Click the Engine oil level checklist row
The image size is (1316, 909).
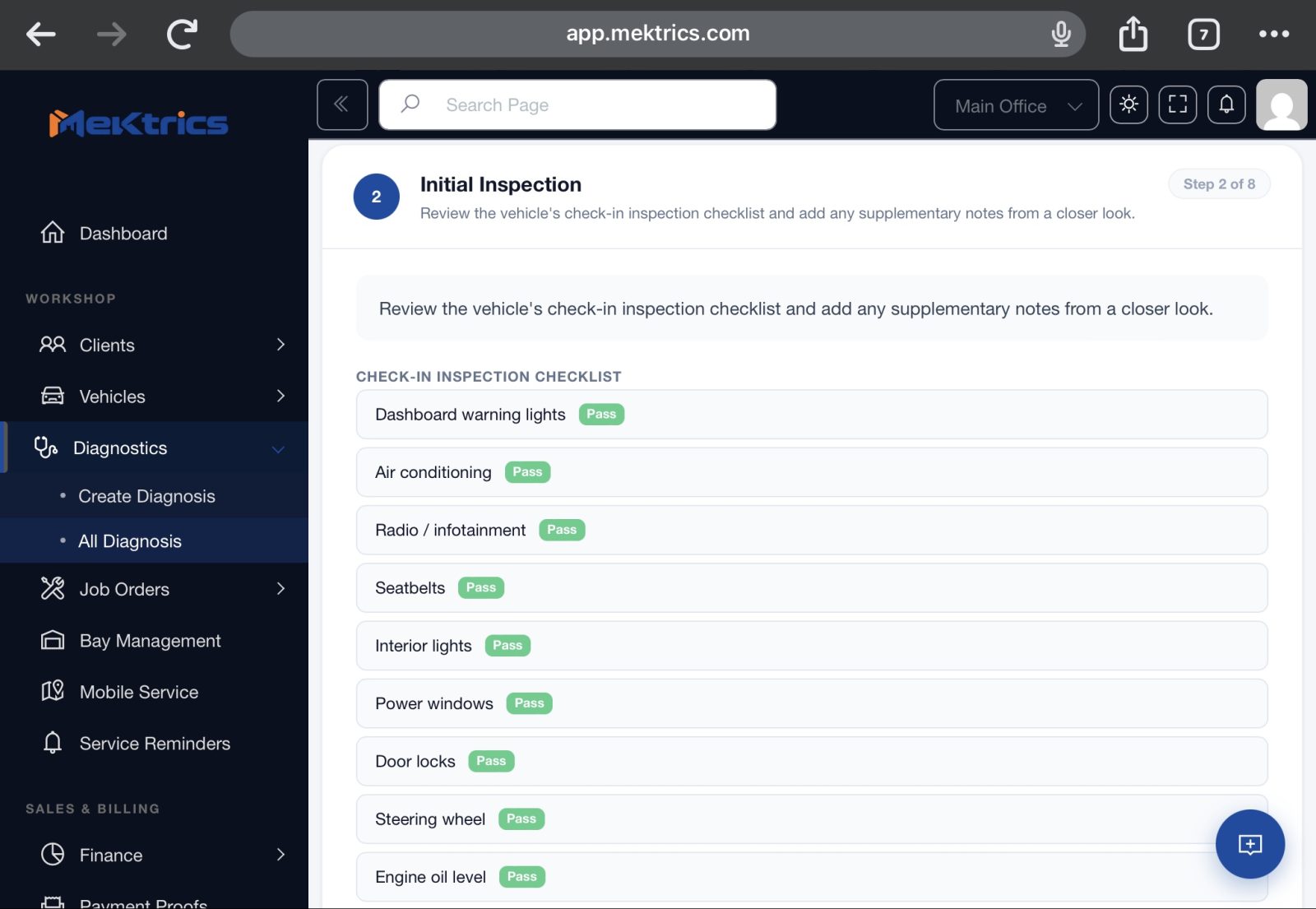812,877
